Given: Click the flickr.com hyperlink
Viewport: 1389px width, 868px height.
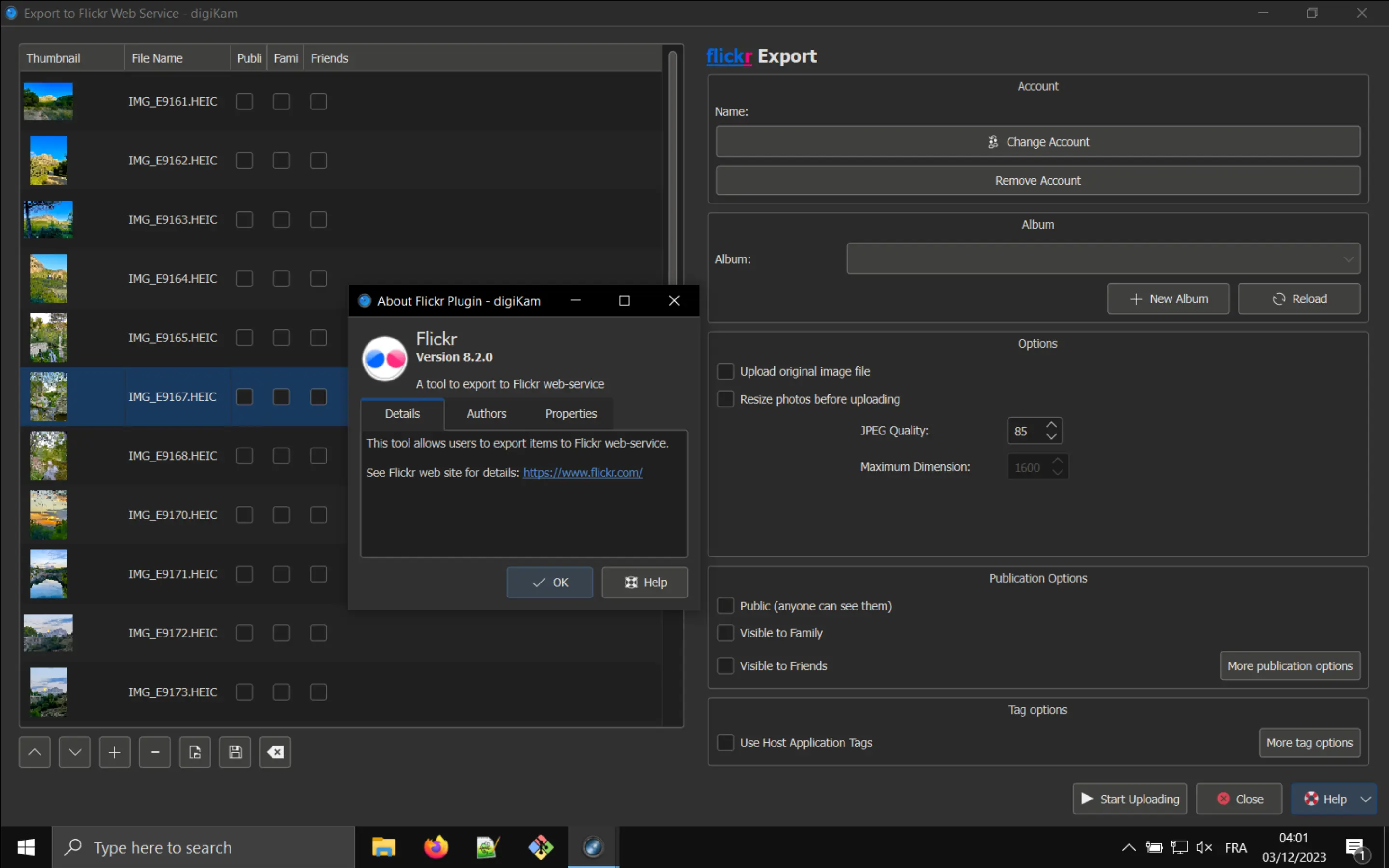Looking at the screenshot, I should 583,473.
